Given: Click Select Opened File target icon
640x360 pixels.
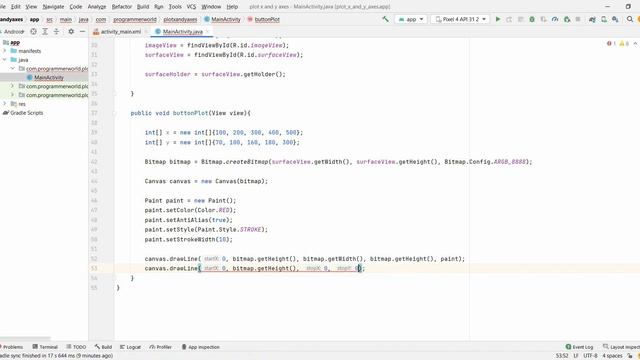Looking at the screenshot, I should click(x=33, y=31).
